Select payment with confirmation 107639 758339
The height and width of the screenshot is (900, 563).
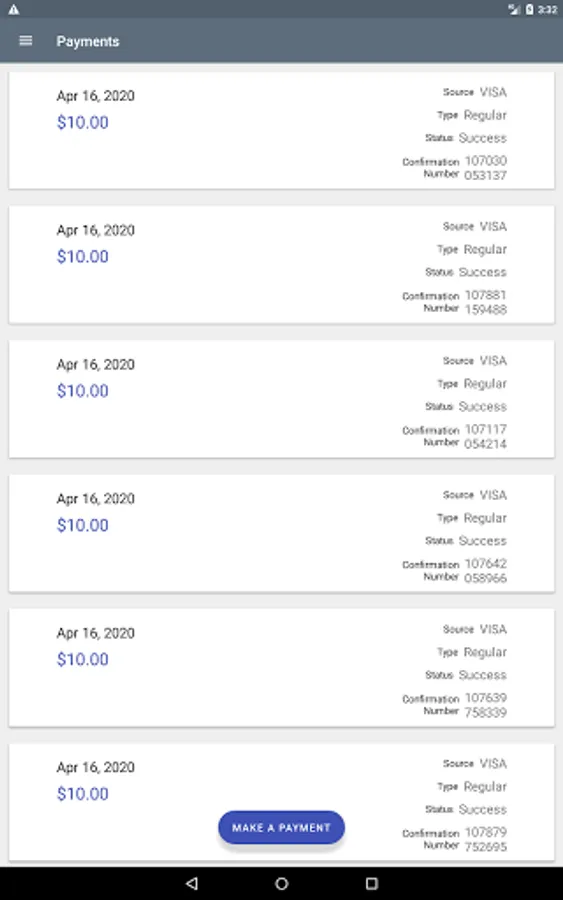coord(281,668)
